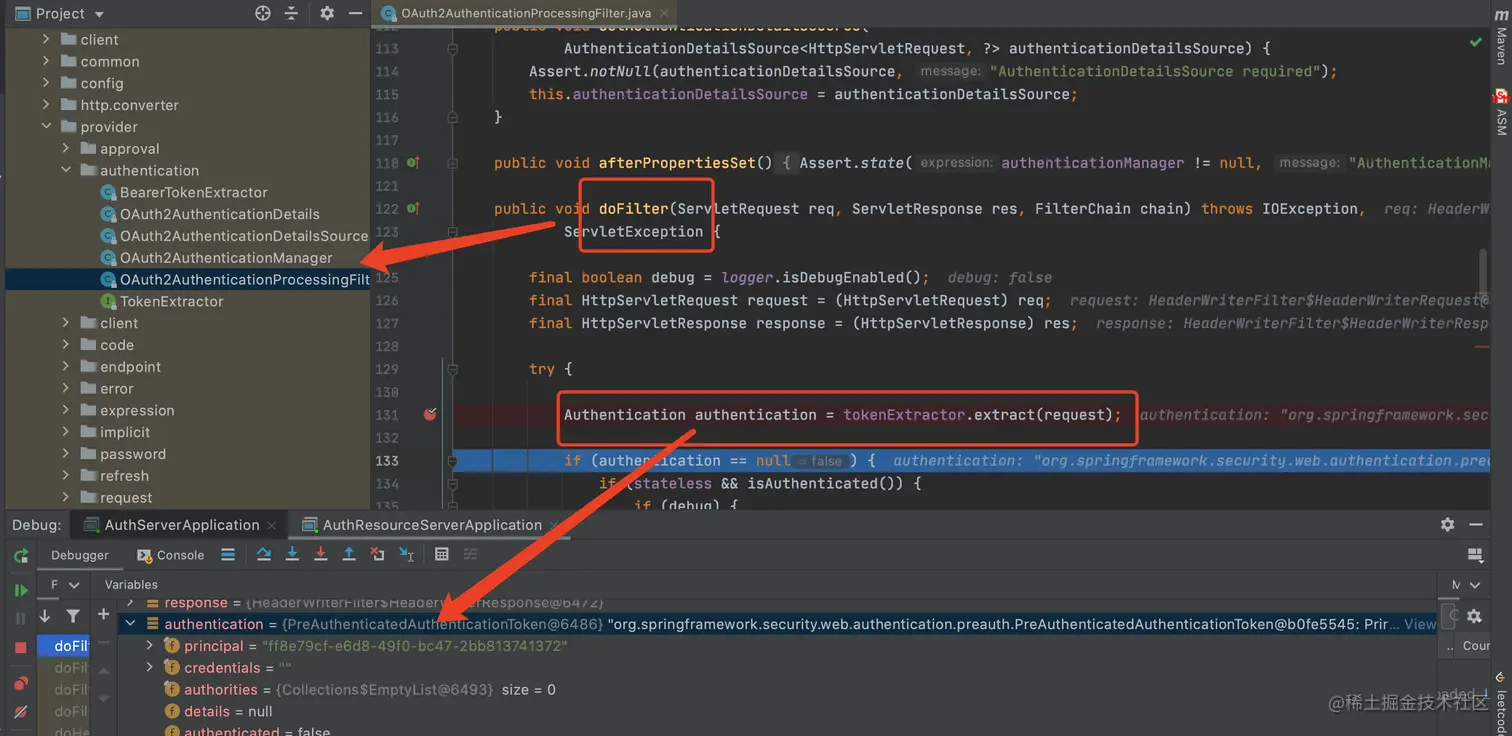1512x736 pixels.
Task: Minimize the Debug tool window
Action: [1476, 524]
